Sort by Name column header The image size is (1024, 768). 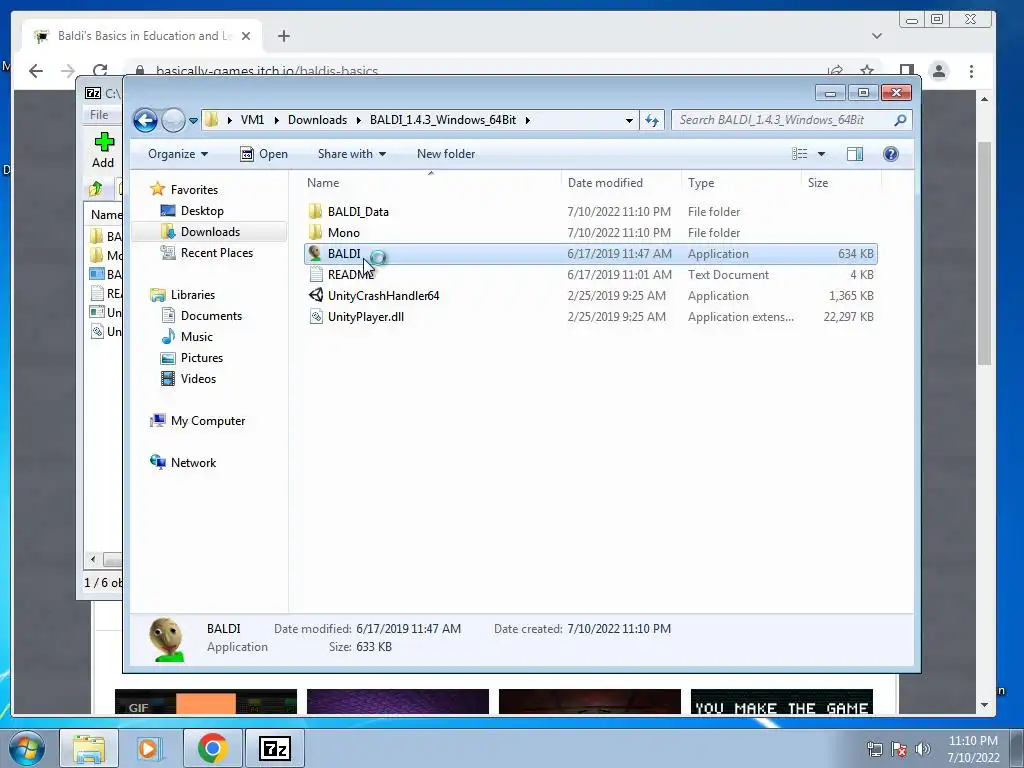click(431, 183)
